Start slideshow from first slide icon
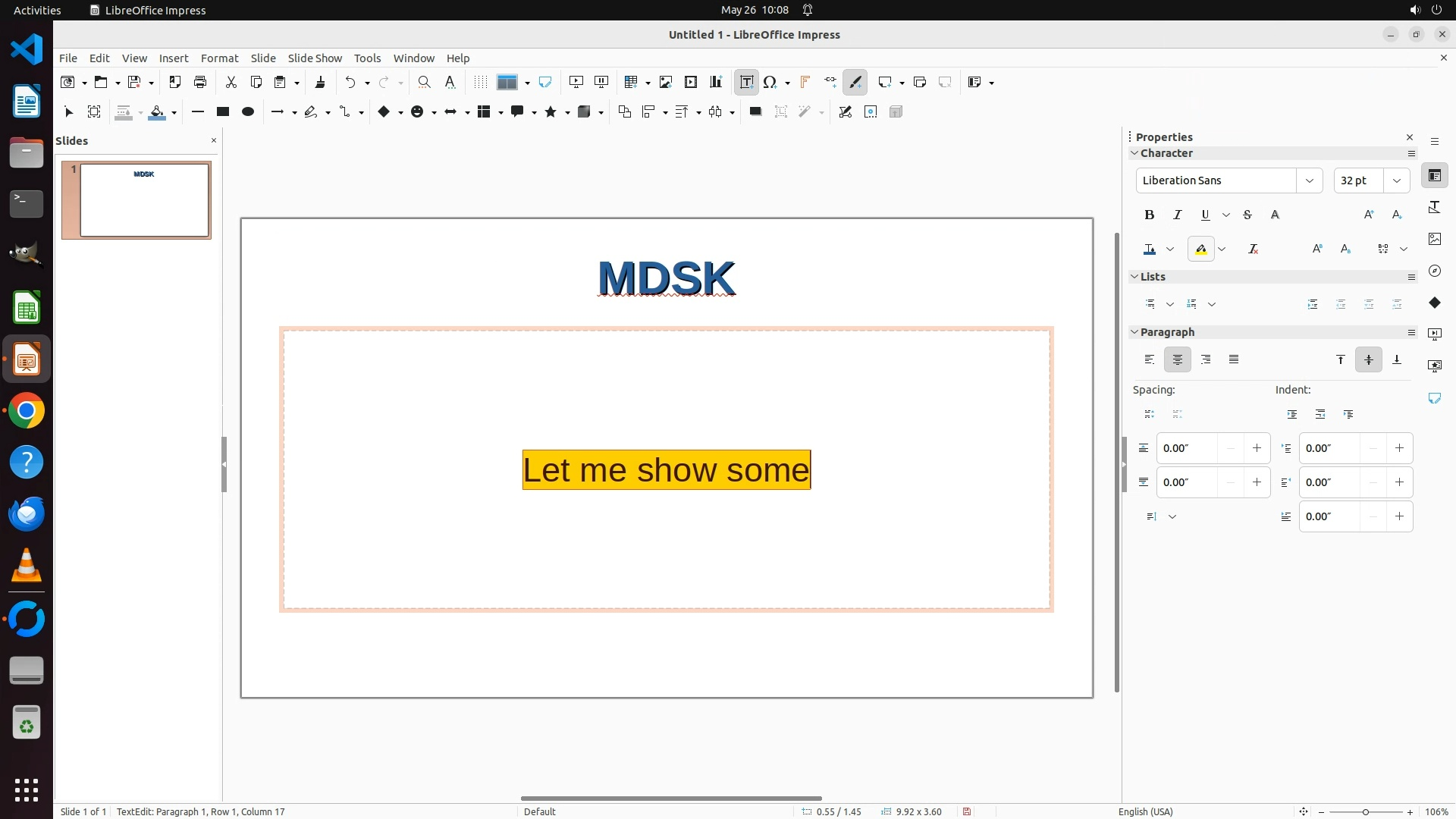This screenshot has height=819, width=1456. click(576, 82)
